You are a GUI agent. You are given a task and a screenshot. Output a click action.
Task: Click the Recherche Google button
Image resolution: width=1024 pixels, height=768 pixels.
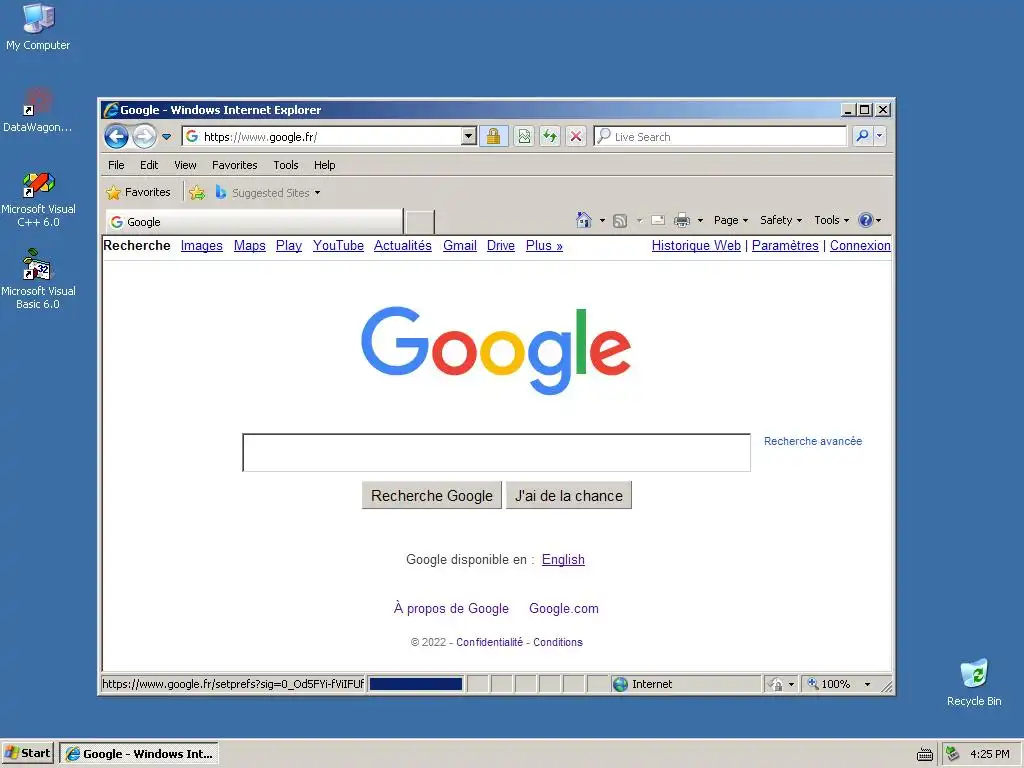click(x=432, y=496)
